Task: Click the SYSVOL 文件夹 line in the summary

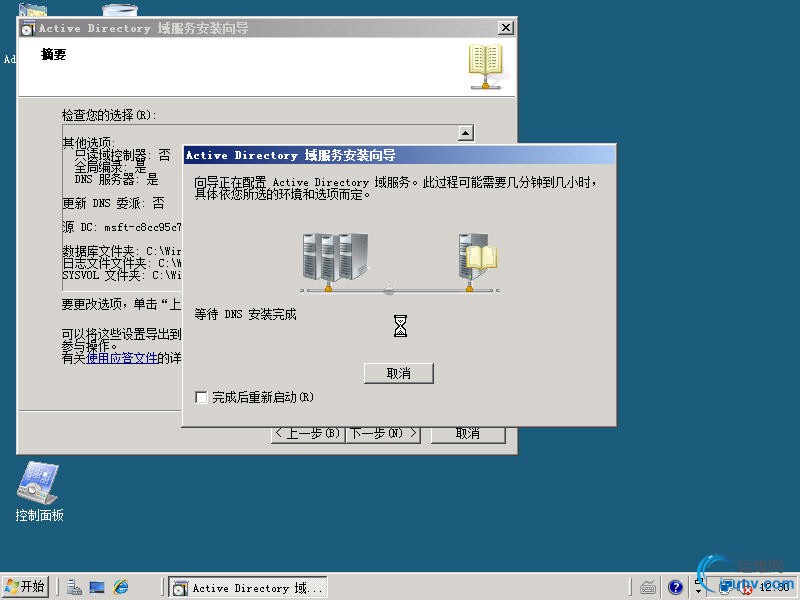Action: click(x=121, y=276)
